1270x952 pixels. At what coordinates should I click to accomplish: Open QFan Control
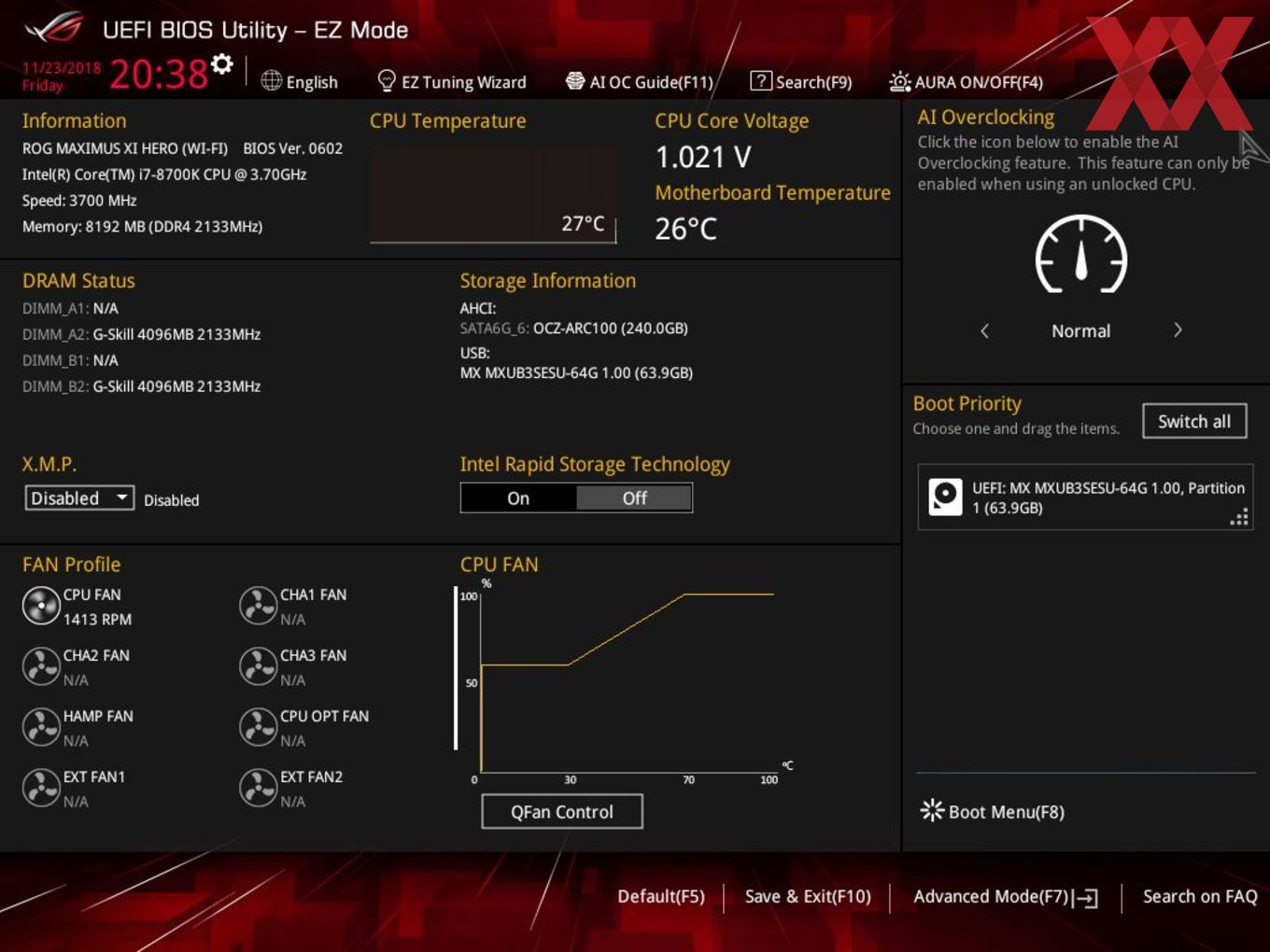point(562,811)
